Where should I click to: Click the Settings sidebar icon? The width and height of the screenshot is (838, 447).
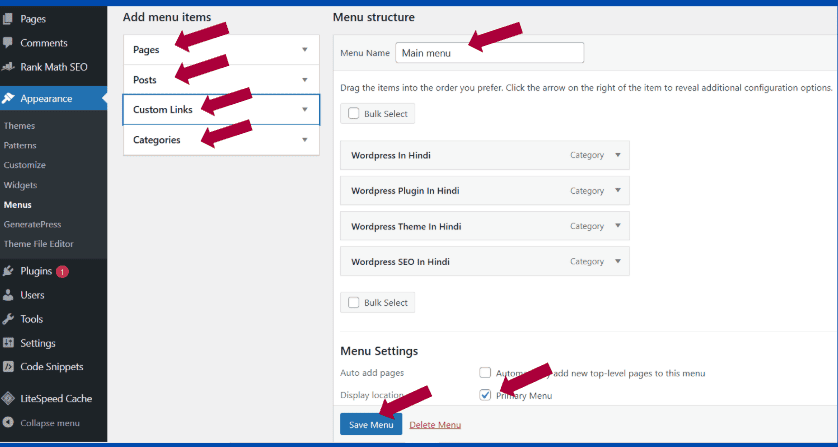click(x=8, y=343)
